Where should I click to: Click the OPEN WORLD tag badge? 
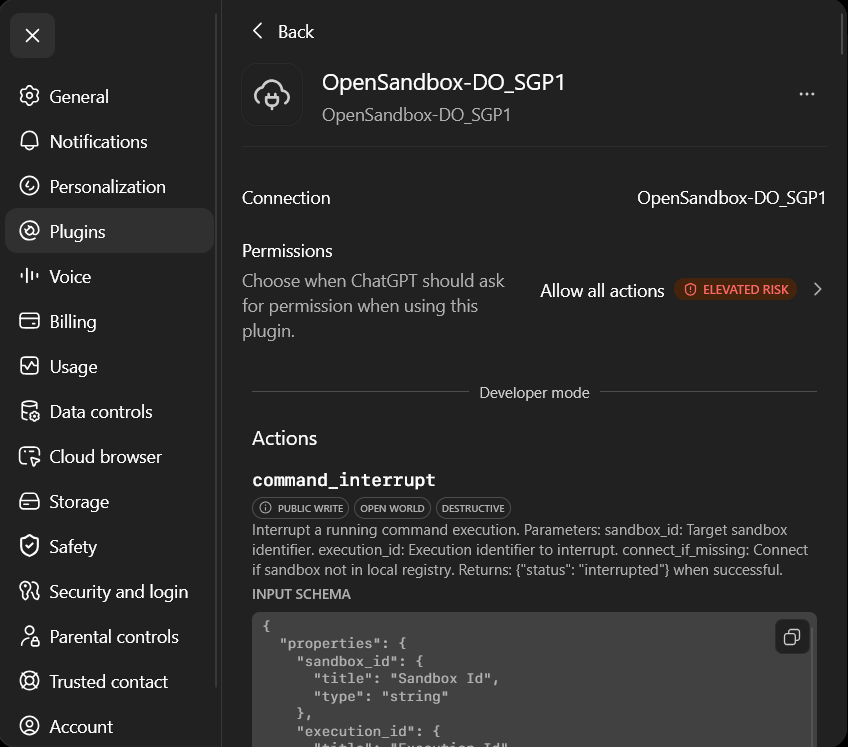tap(392, 508)
